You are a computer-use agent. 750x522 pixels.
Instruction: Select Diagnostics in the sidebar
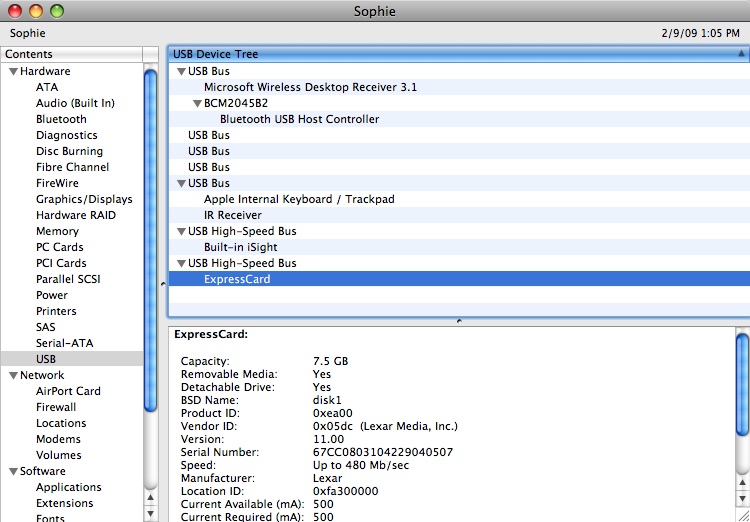pyautogui.click(x=66, y=135)
